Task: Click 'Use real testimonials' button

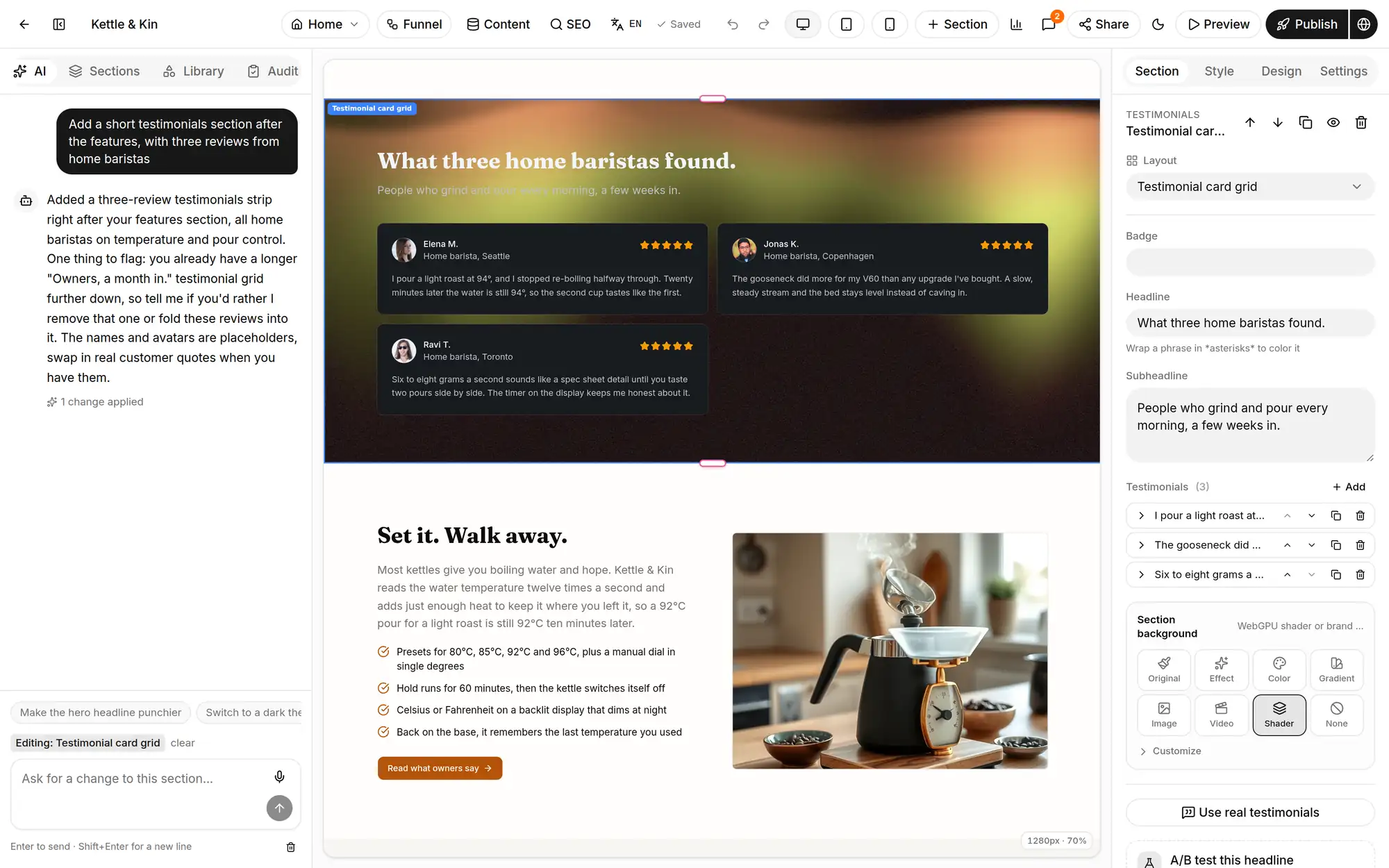Action: coord(1250,812)
